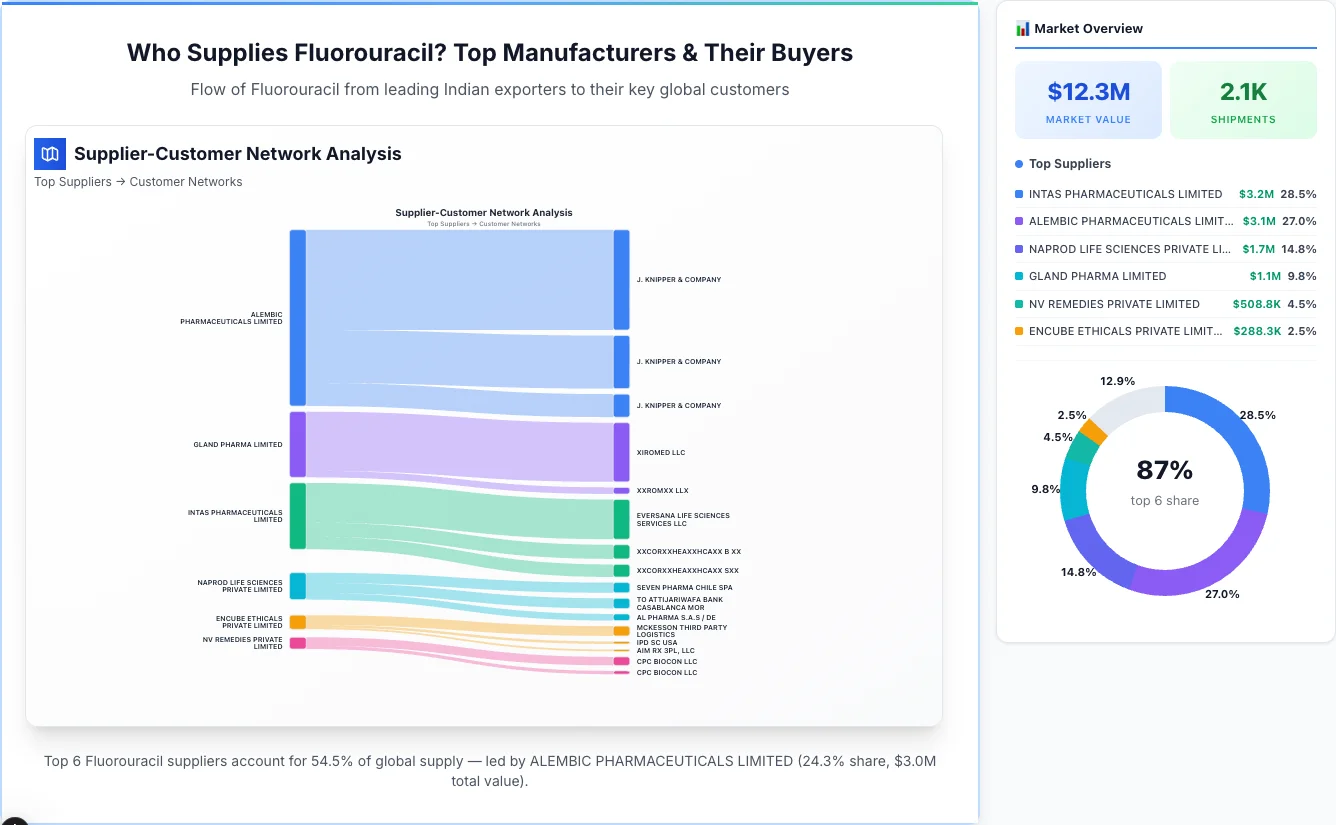Click the $3.2M value for INTAS PHARMACEUTICALS
The width and height of the screenshot is (1336, 825).
click(x=1257, y=194)
